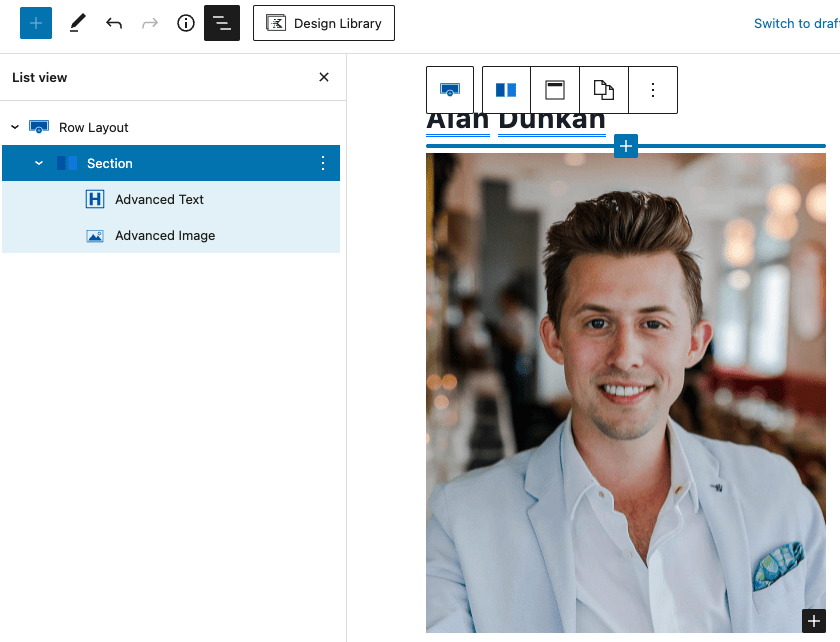Click the blue block inserter plus button
Viewport: 840px width, 642px height.
pos(36,23)
